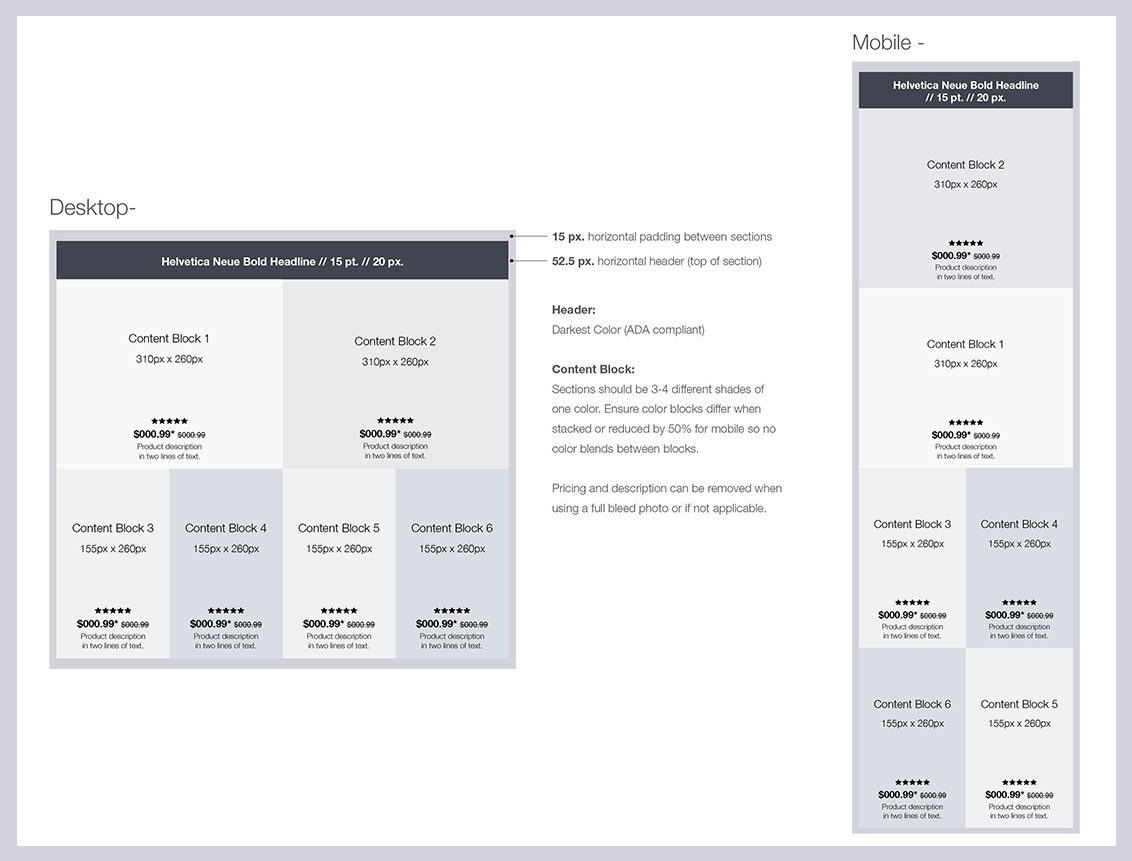Select mobile Content Block 3 label
The width and height of the screenshot is (1132, 861).
pos(913,524)
